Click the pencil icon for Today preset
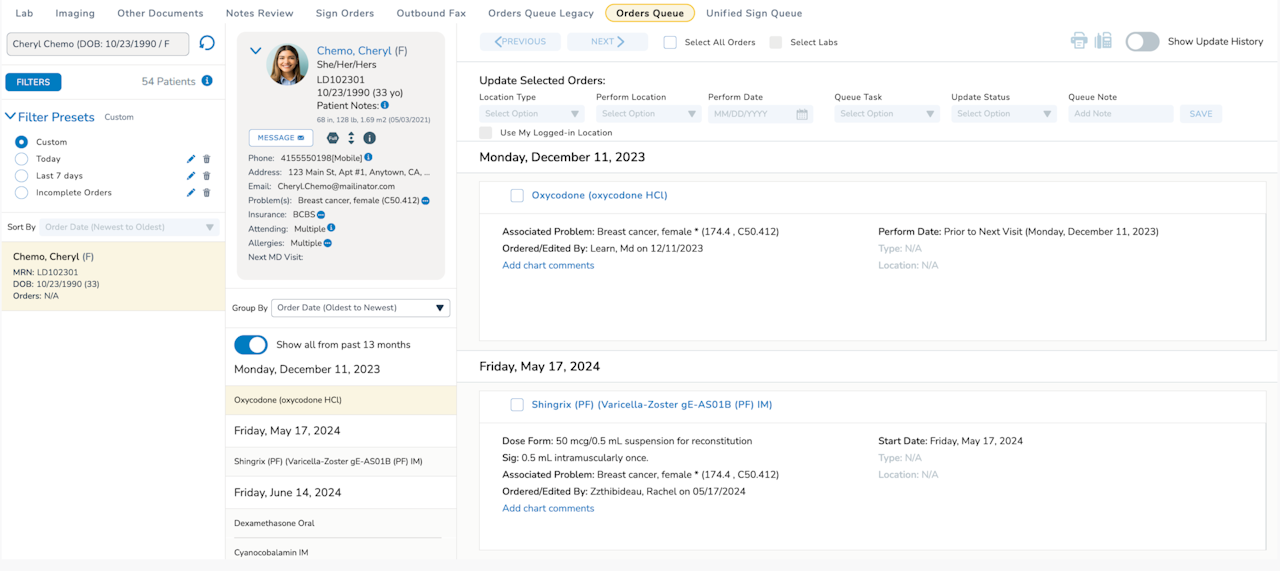 pyautogui.click(x=191, y=159)
